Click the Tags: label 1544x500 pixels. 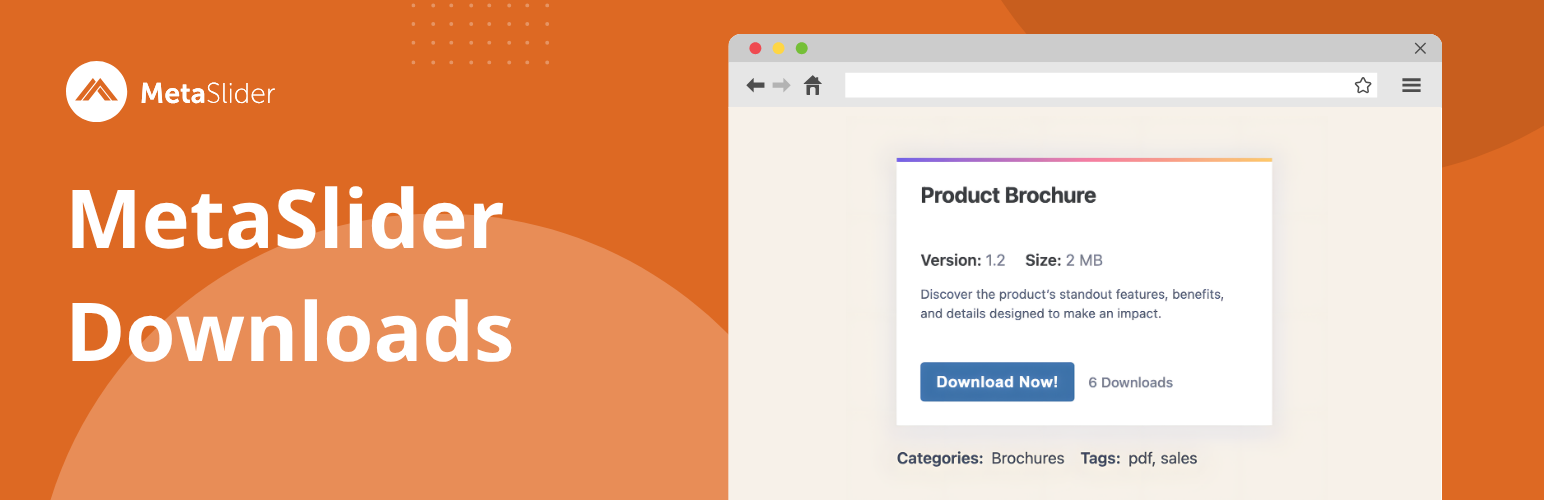[x=1100, y=459]
